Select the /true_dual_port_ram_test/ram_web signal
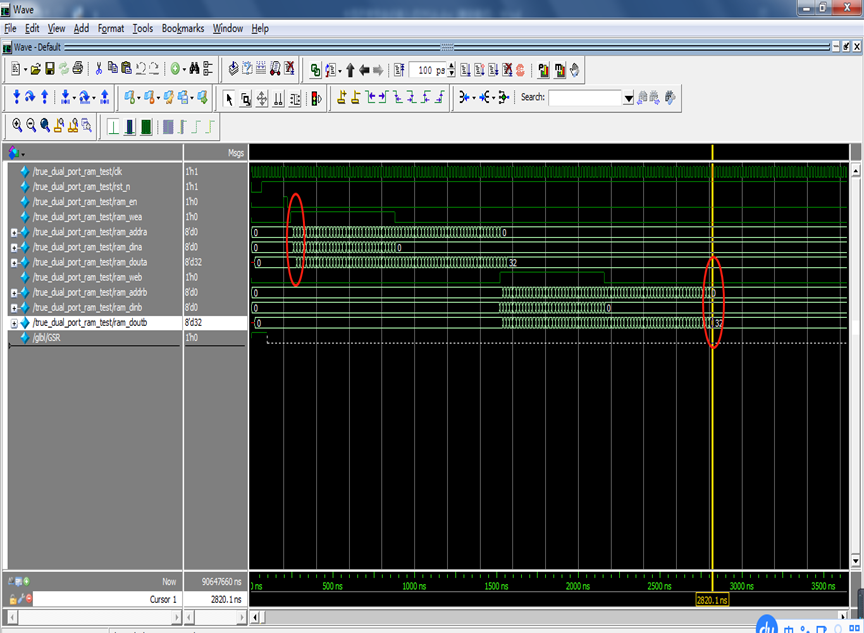 pyautogui.click(x=88, y=277)
